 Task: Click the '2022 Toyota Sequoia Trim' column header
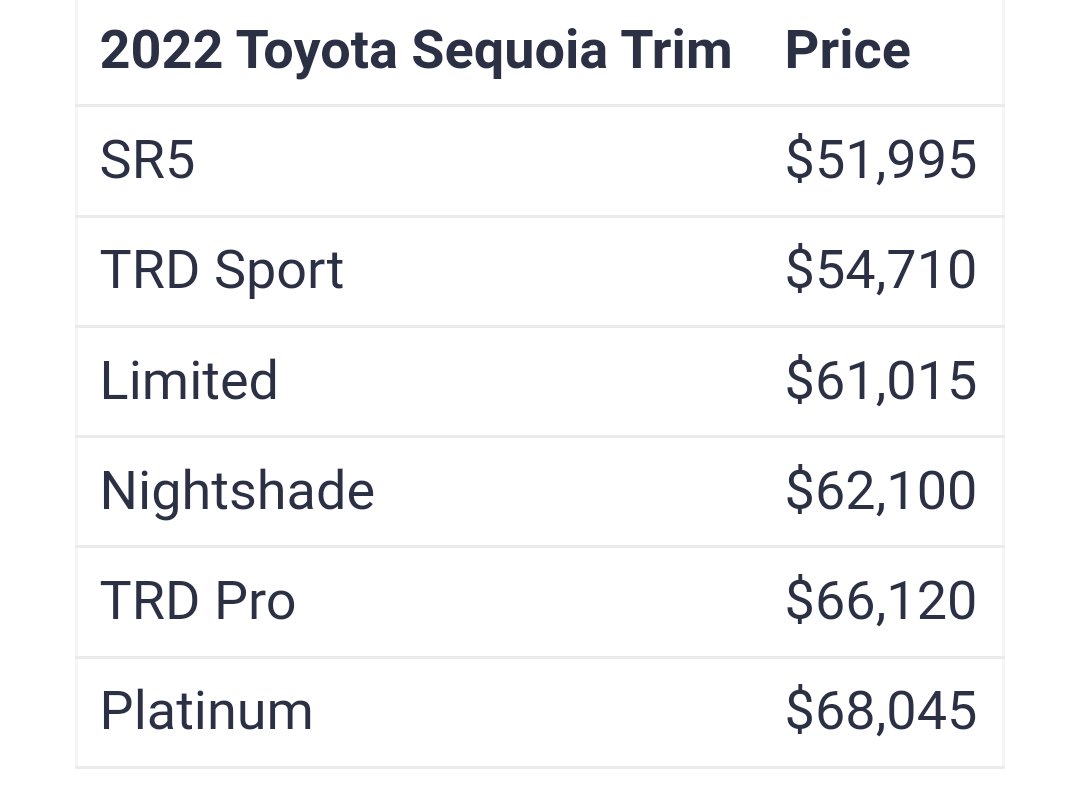click(415, 51)
